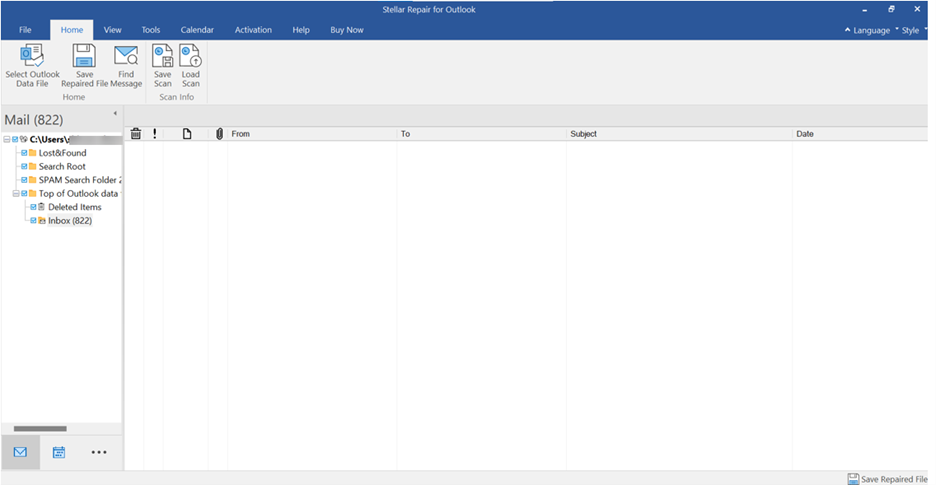Open the more options ellipsis icon
The image size is (936, 485).
point(99,452)
